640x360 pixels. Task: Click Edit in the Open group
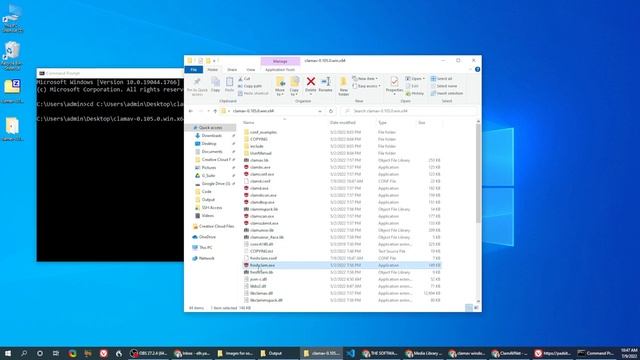[x=412, y=86]
